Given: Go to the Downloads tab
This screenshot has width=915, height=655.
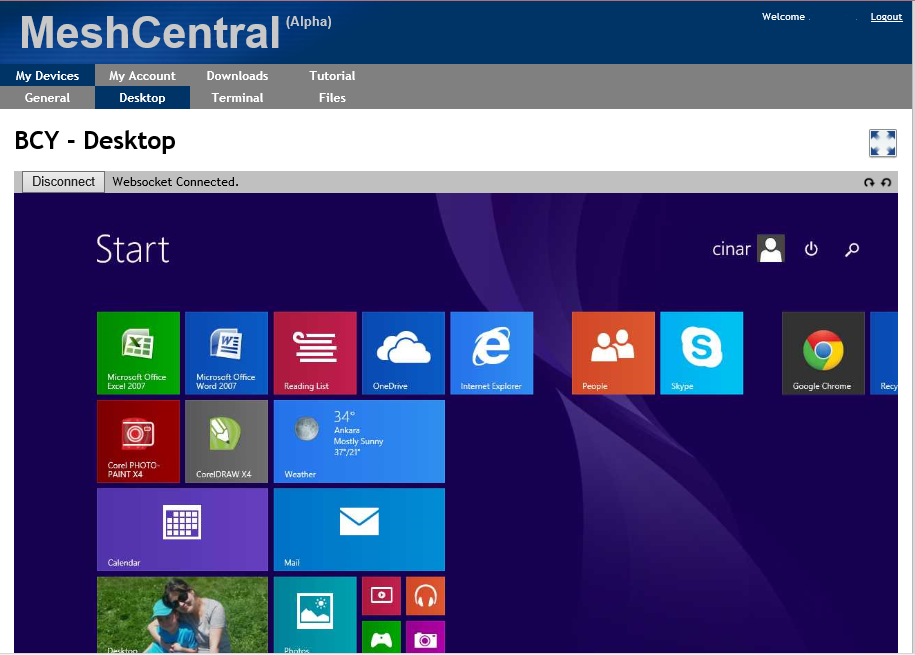Looking at the screenshot, I should [x=238, y=75].
